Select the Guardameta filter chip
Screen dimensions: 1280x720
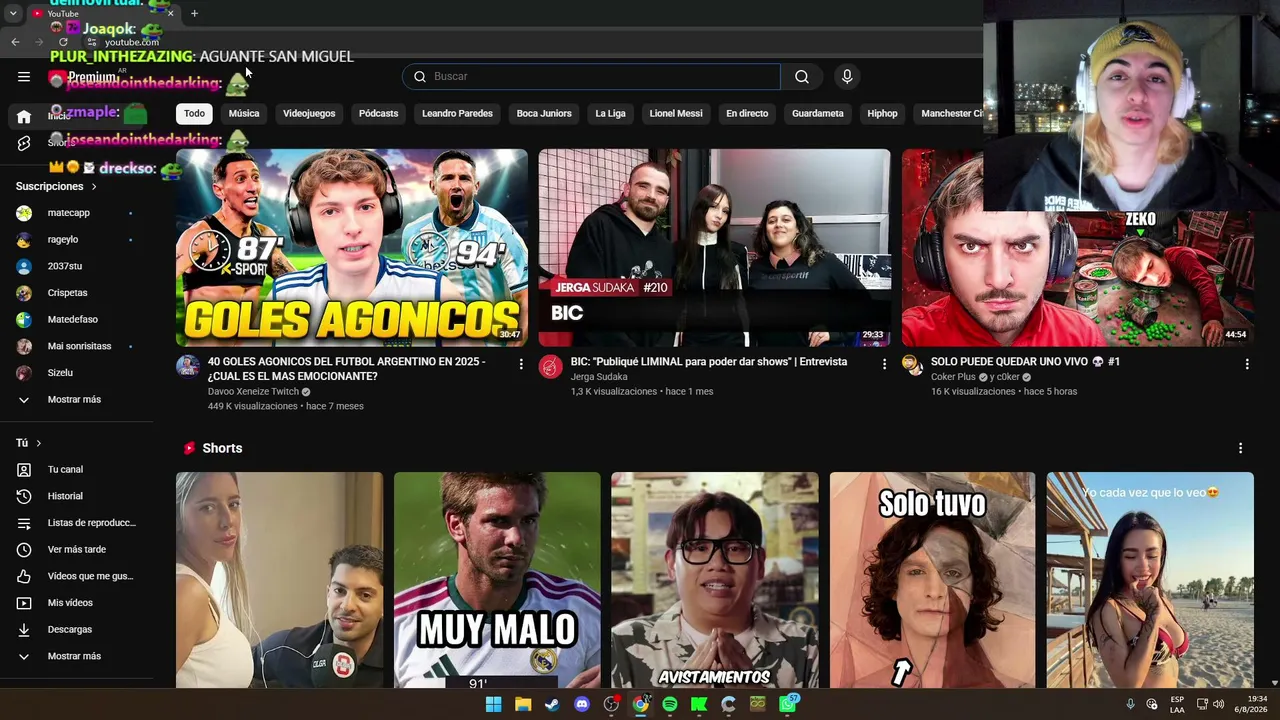point(818,114)
